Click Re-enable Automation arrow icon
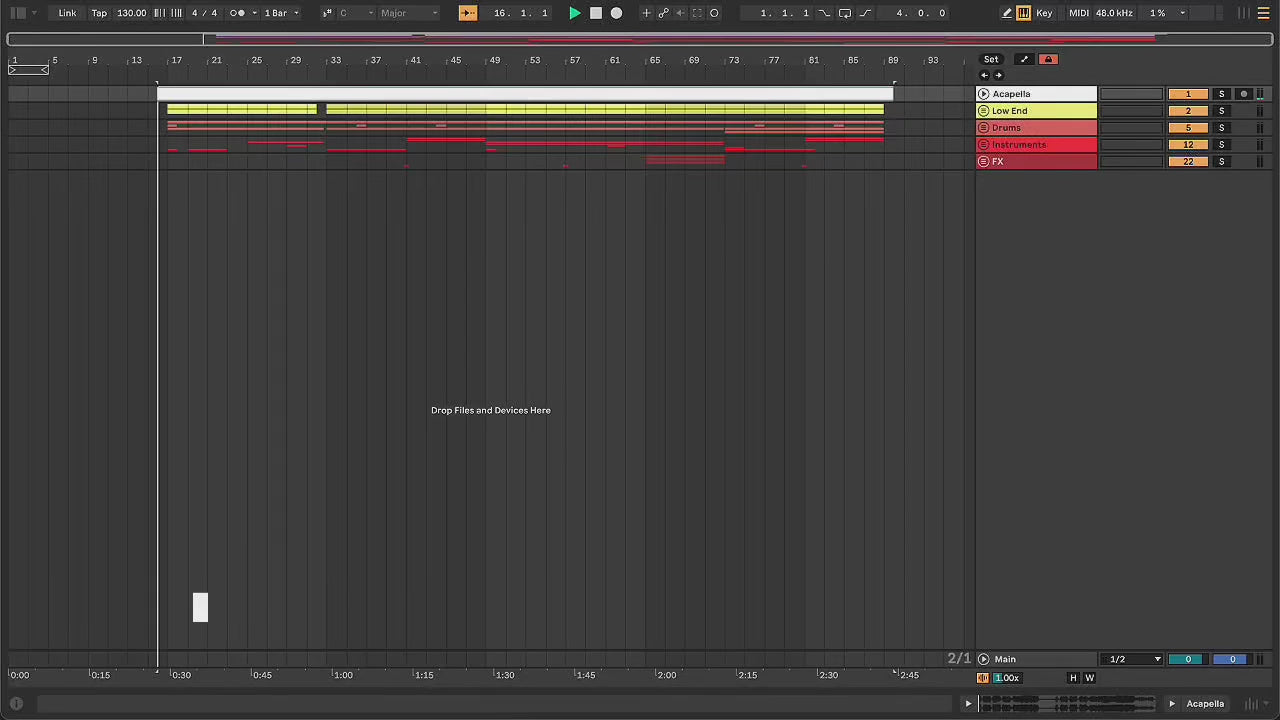Screen dimensions: 1280x720 pos(680,13)
